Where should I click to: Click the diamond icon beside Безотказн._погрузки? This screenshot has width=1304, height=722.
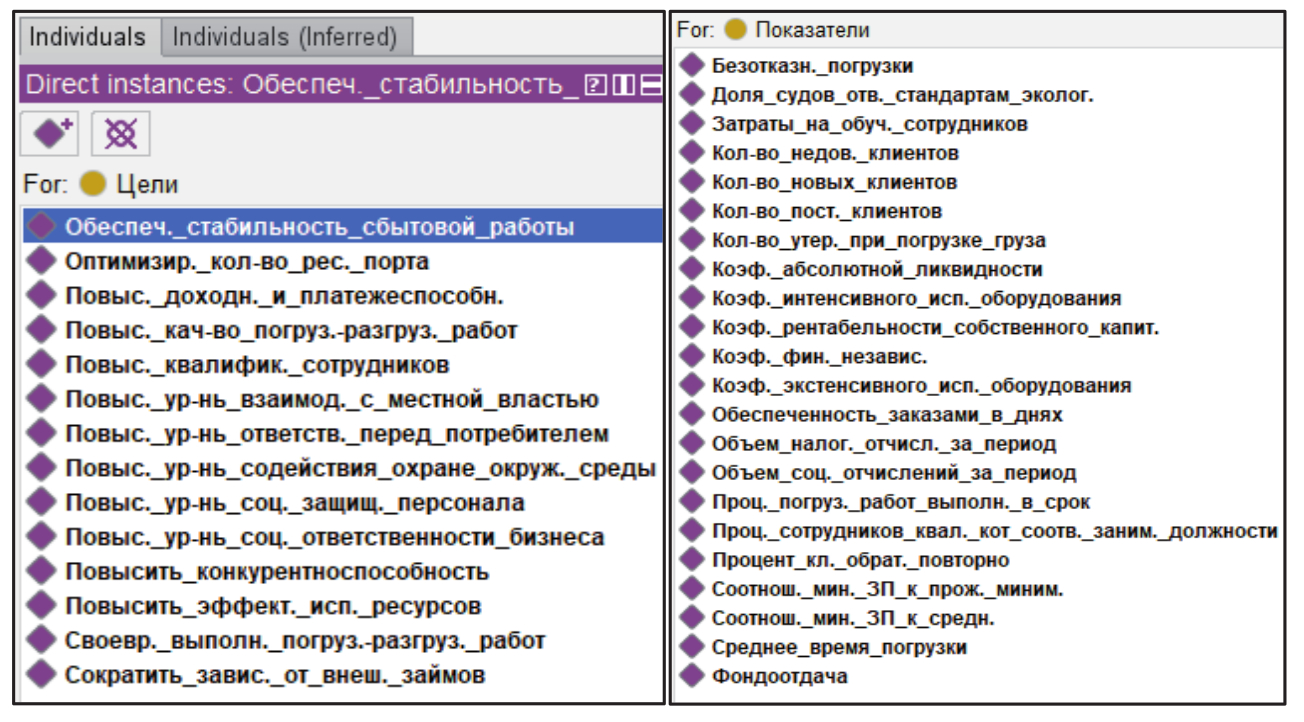tap(692, 66)
